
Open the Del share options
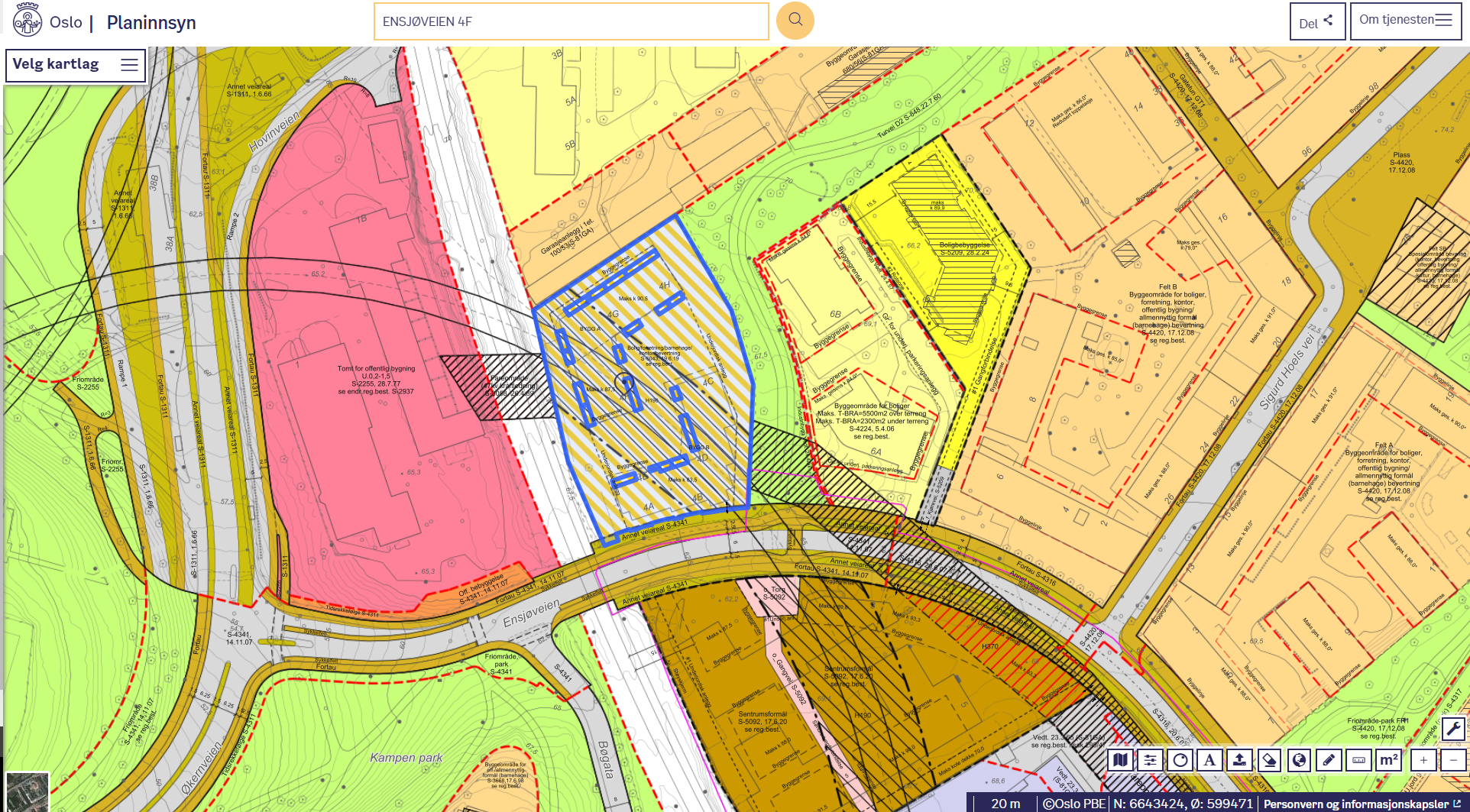1316,22
